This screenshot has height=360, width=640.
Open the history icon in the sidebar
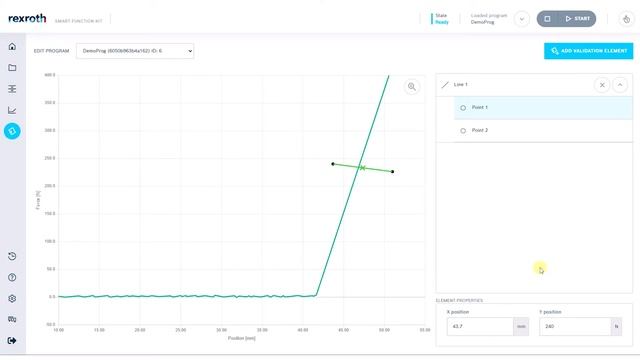click(12, 256)
